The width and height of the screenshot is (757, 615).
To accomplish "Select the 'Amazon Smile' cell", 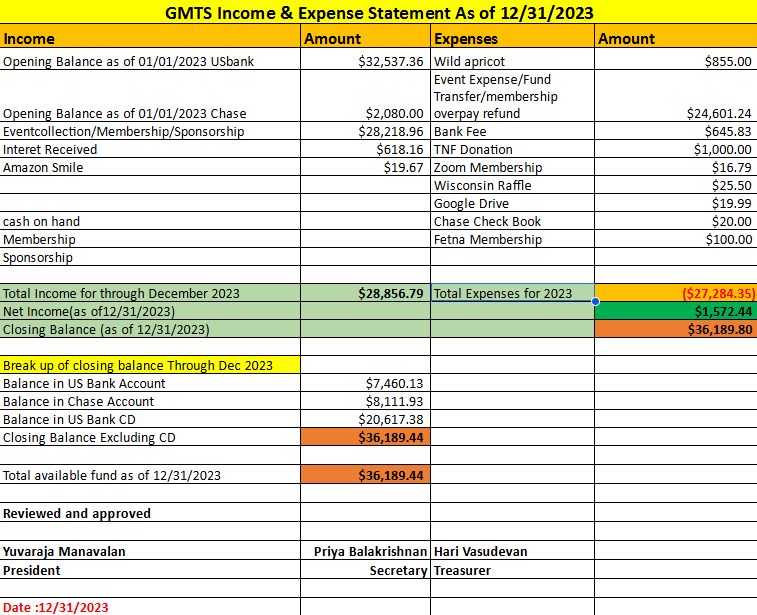I will coord(150,167).
